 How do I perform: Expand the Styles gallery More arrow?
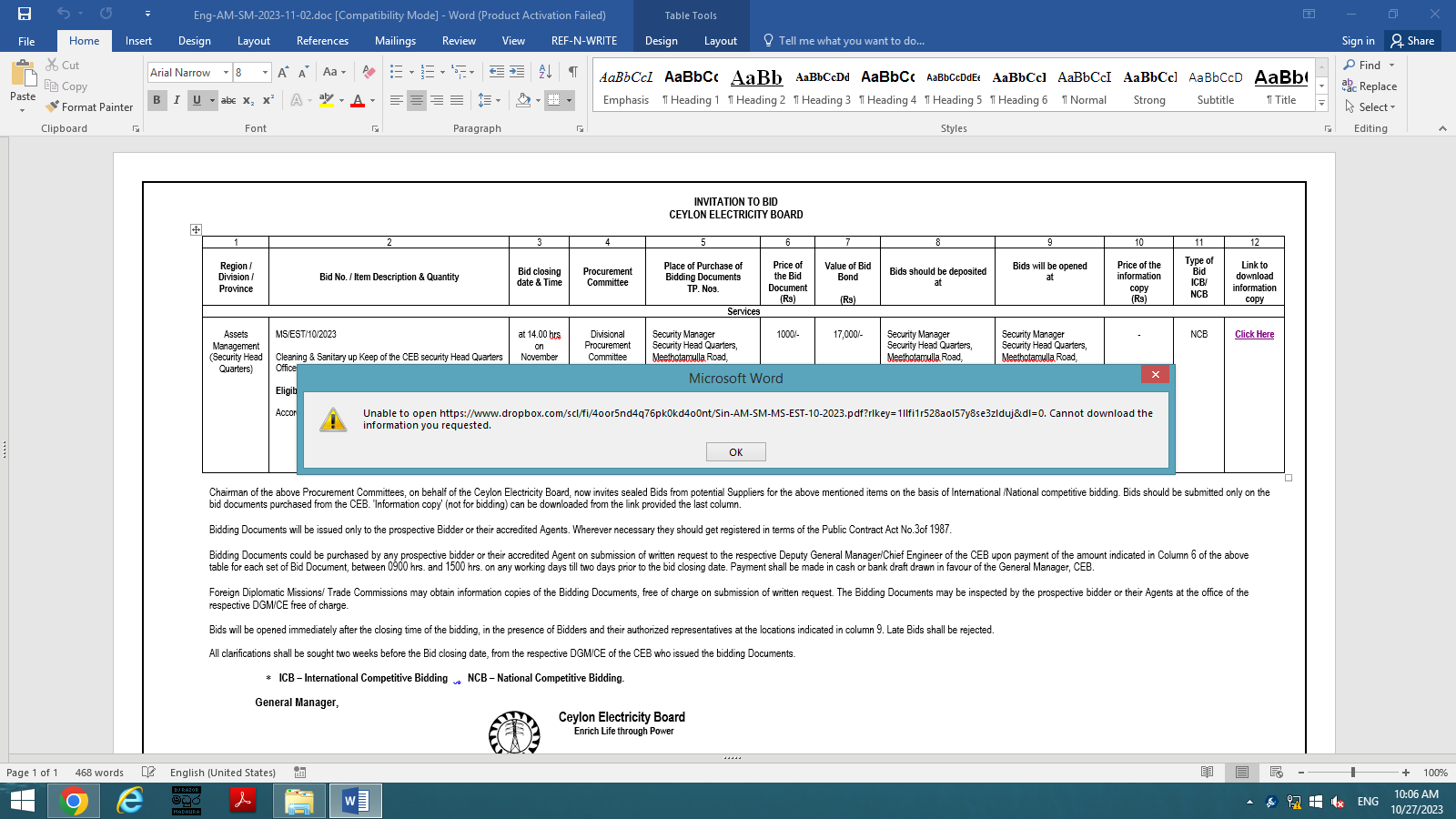1322,105
